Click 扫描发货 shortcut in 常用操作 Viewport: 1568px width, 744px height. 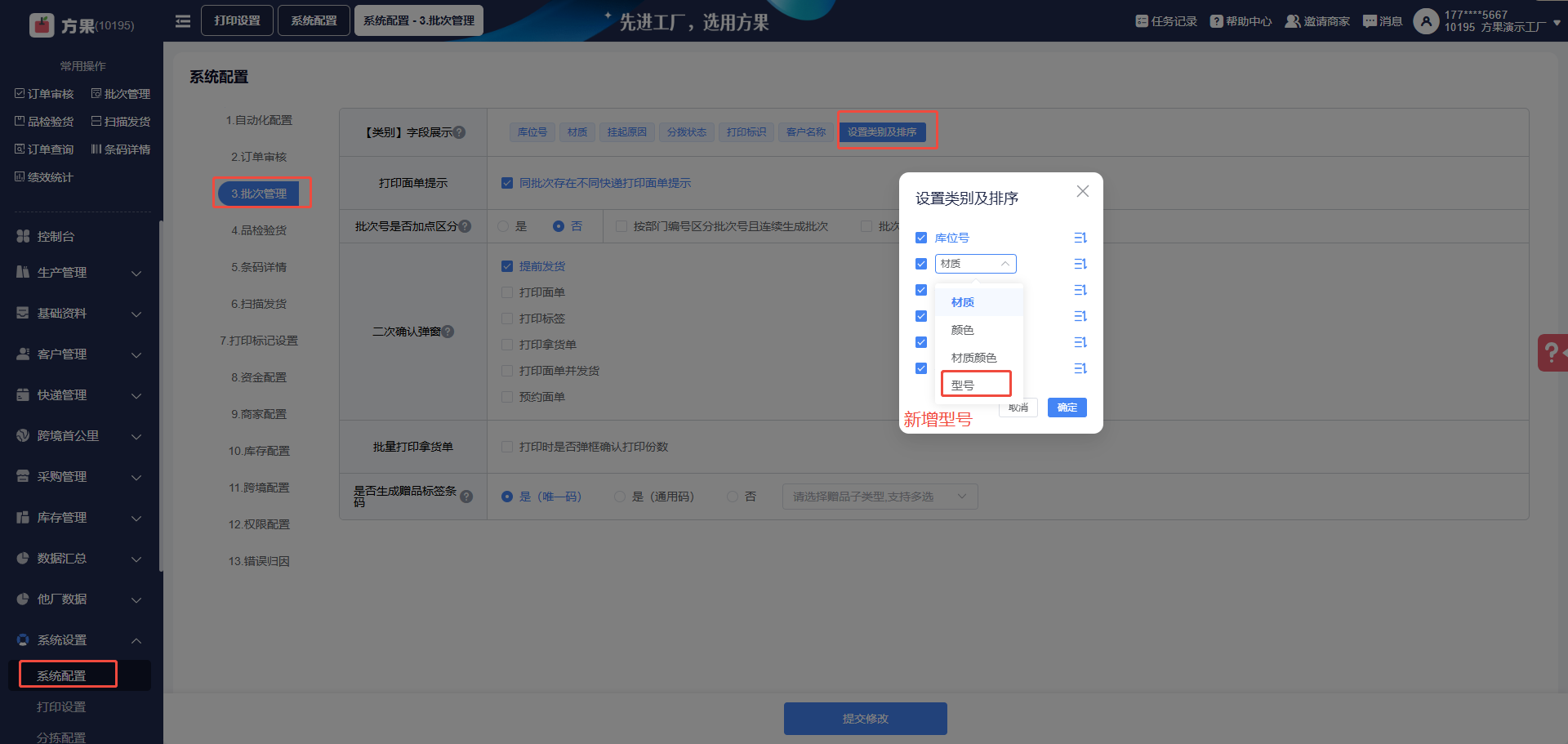121,122
